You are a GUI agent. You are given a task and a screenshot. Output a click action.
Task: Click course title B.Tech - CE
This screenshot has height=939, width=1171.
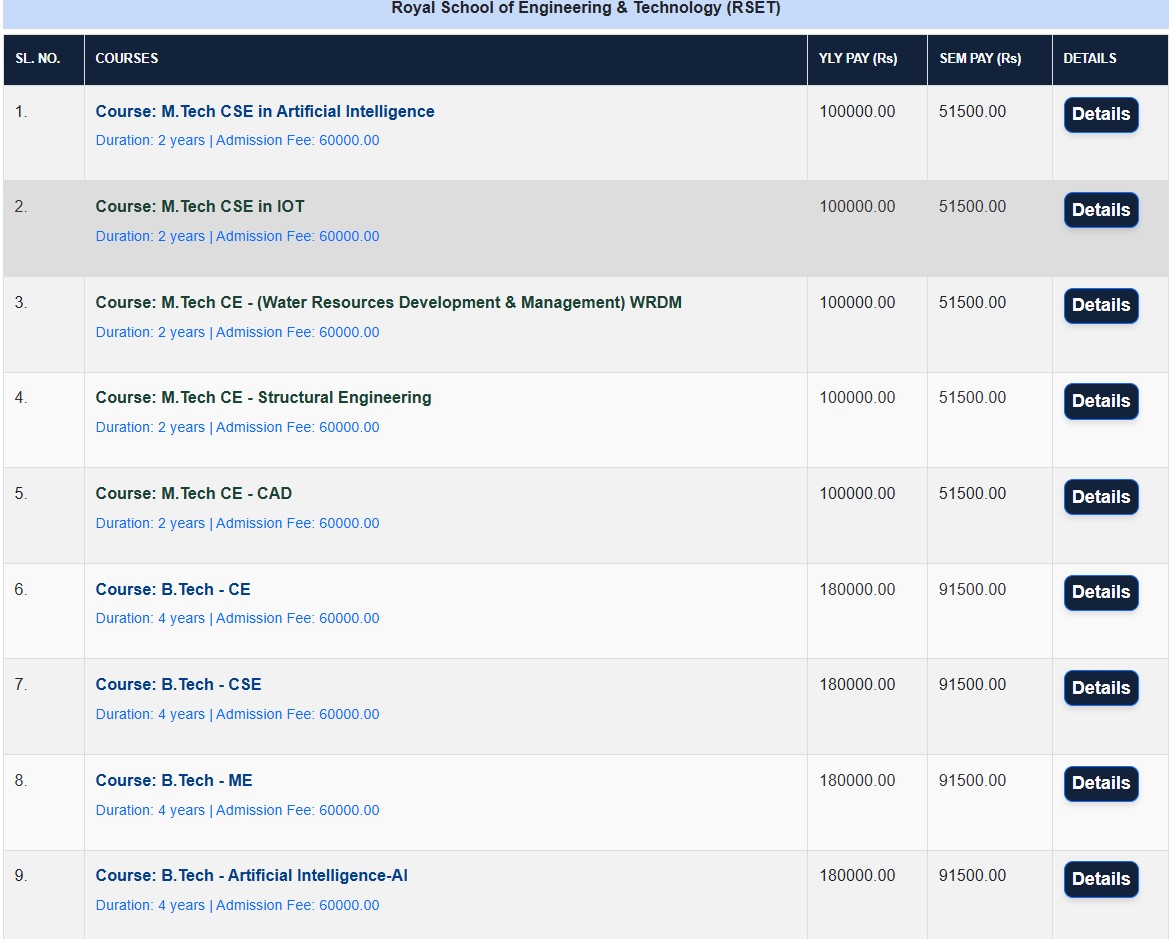pos(173,589)
